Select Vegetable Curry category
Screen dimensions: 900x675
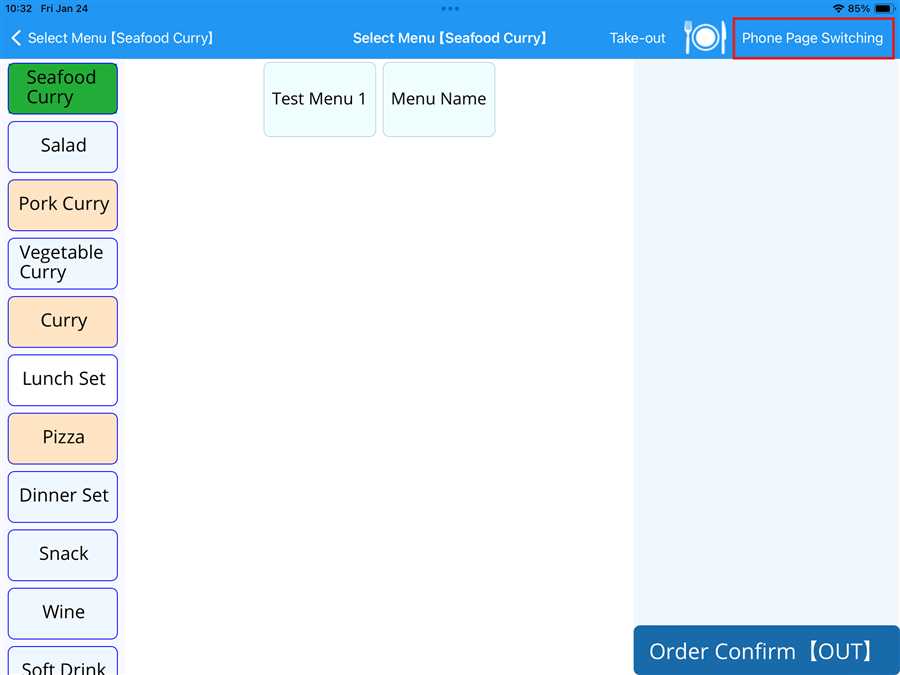pos(63,263)
